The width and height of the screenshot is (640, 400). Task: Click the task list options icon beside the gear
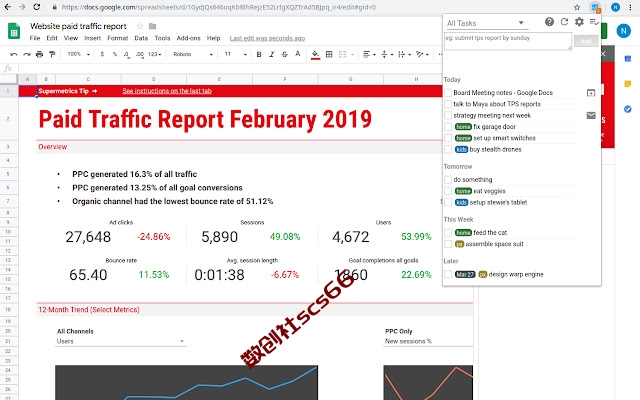[594, 22]
